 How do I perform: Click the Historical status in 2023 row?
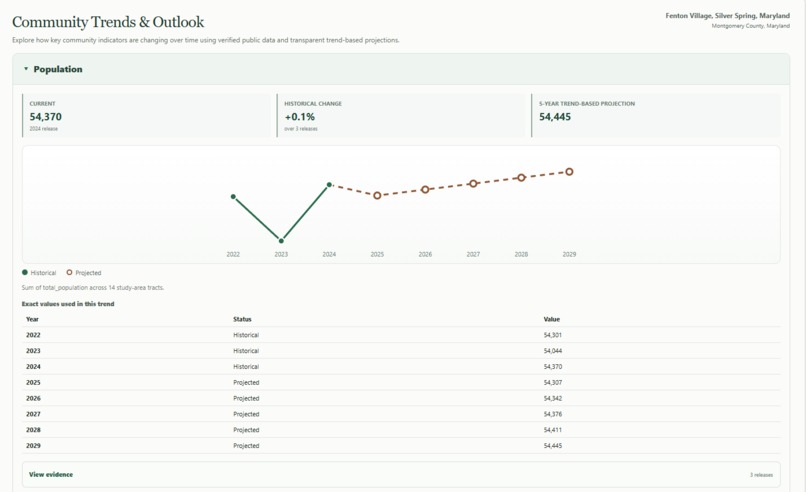[246, 351]
